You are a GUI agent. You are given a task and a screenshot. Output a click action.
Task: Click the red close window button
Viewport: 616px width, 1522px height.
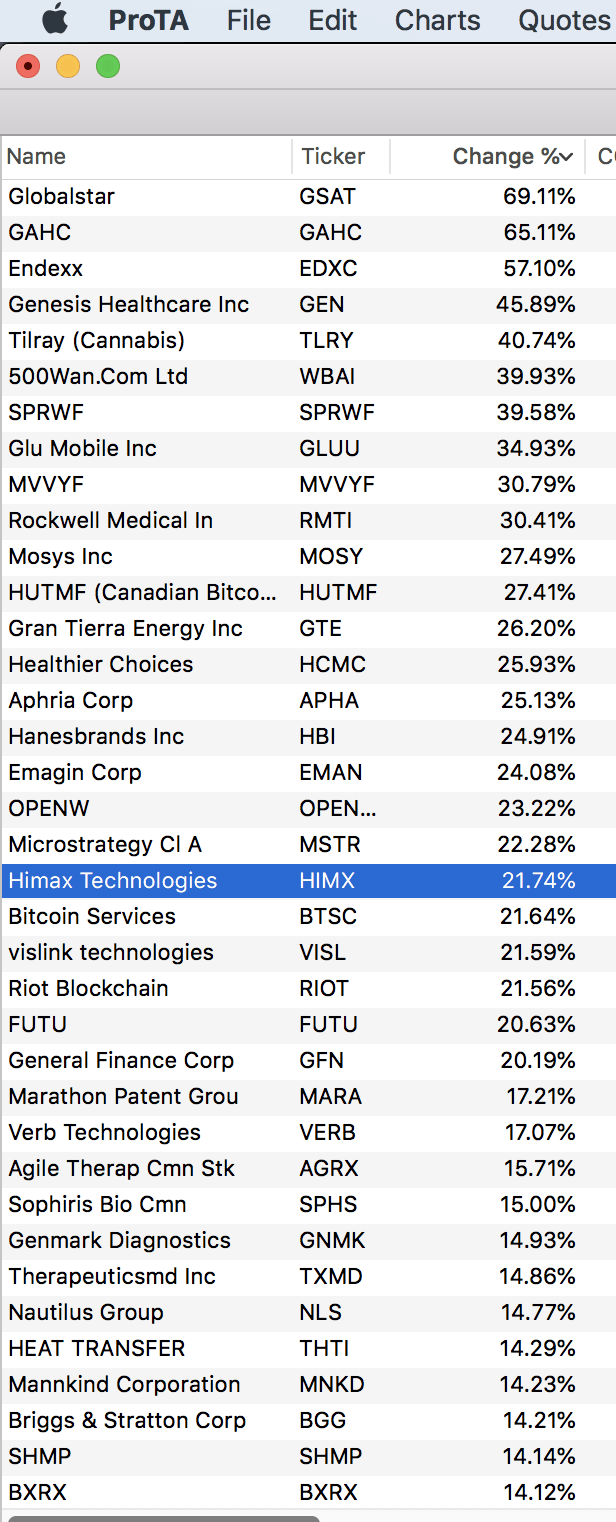pos(28,67)
